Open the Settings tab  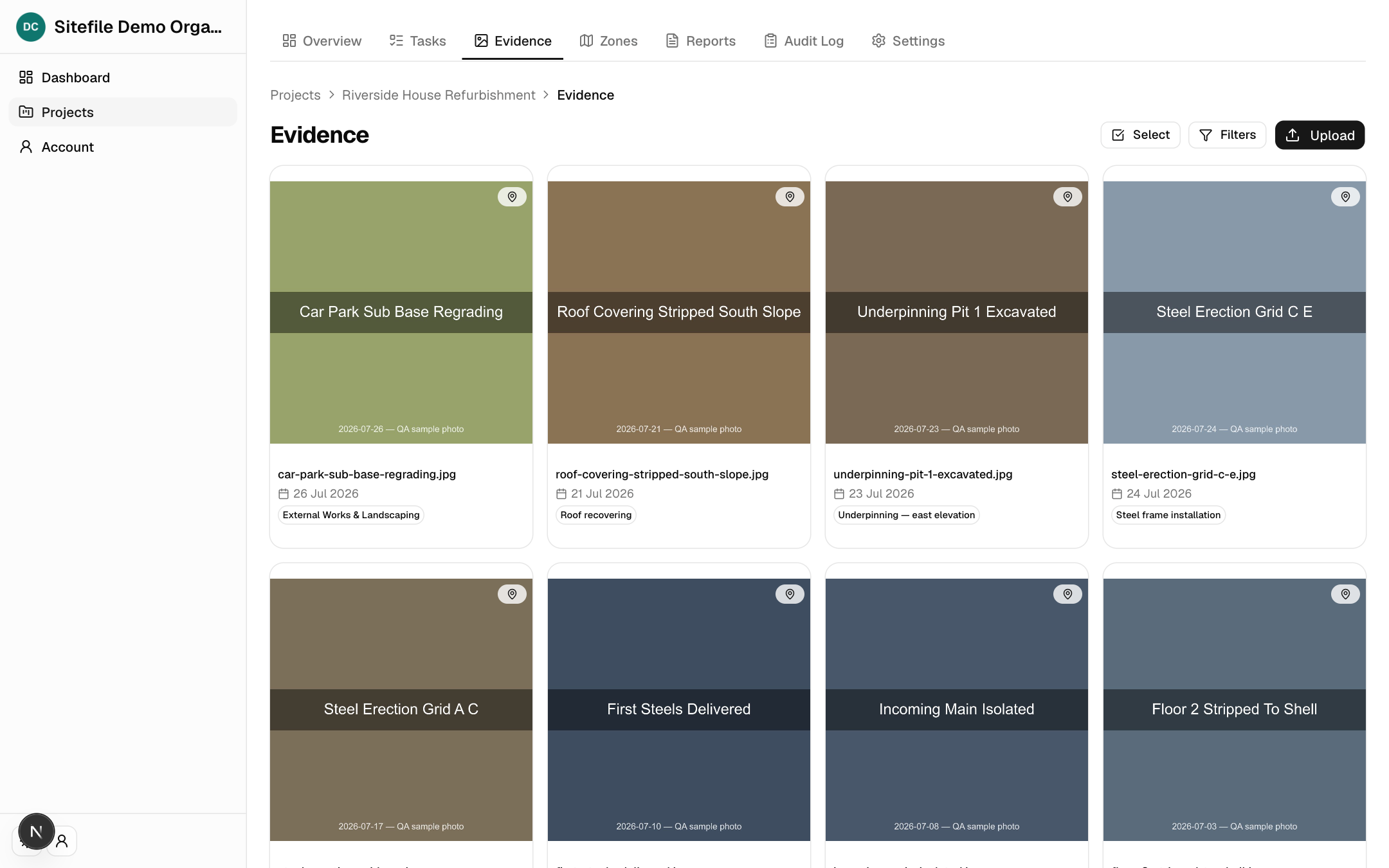tap(908, 41)
